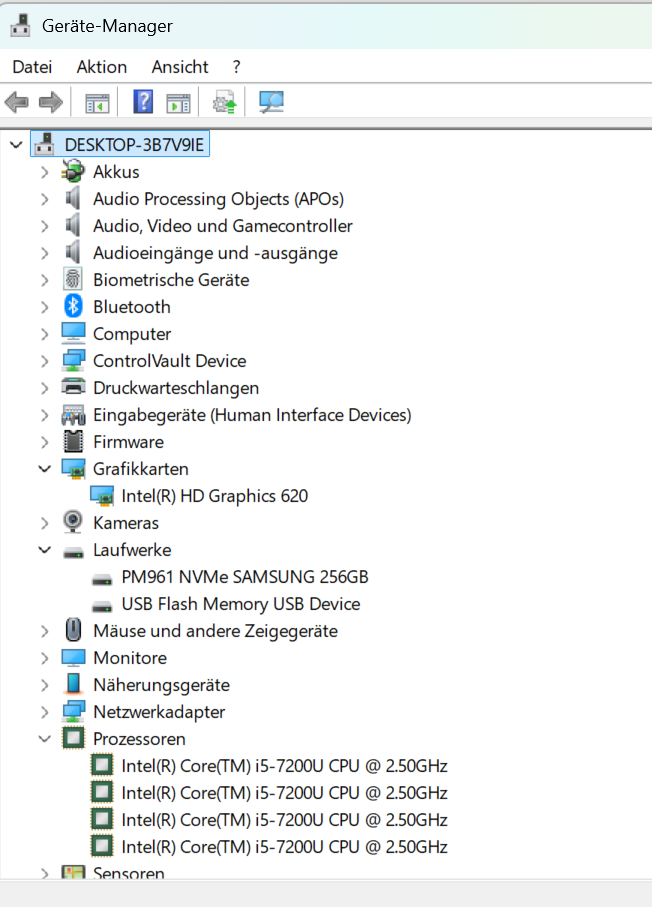Open the Ansicht menu
Viewport: 652px width, 907px height.
pyautogui.click(x=180, y=67)
